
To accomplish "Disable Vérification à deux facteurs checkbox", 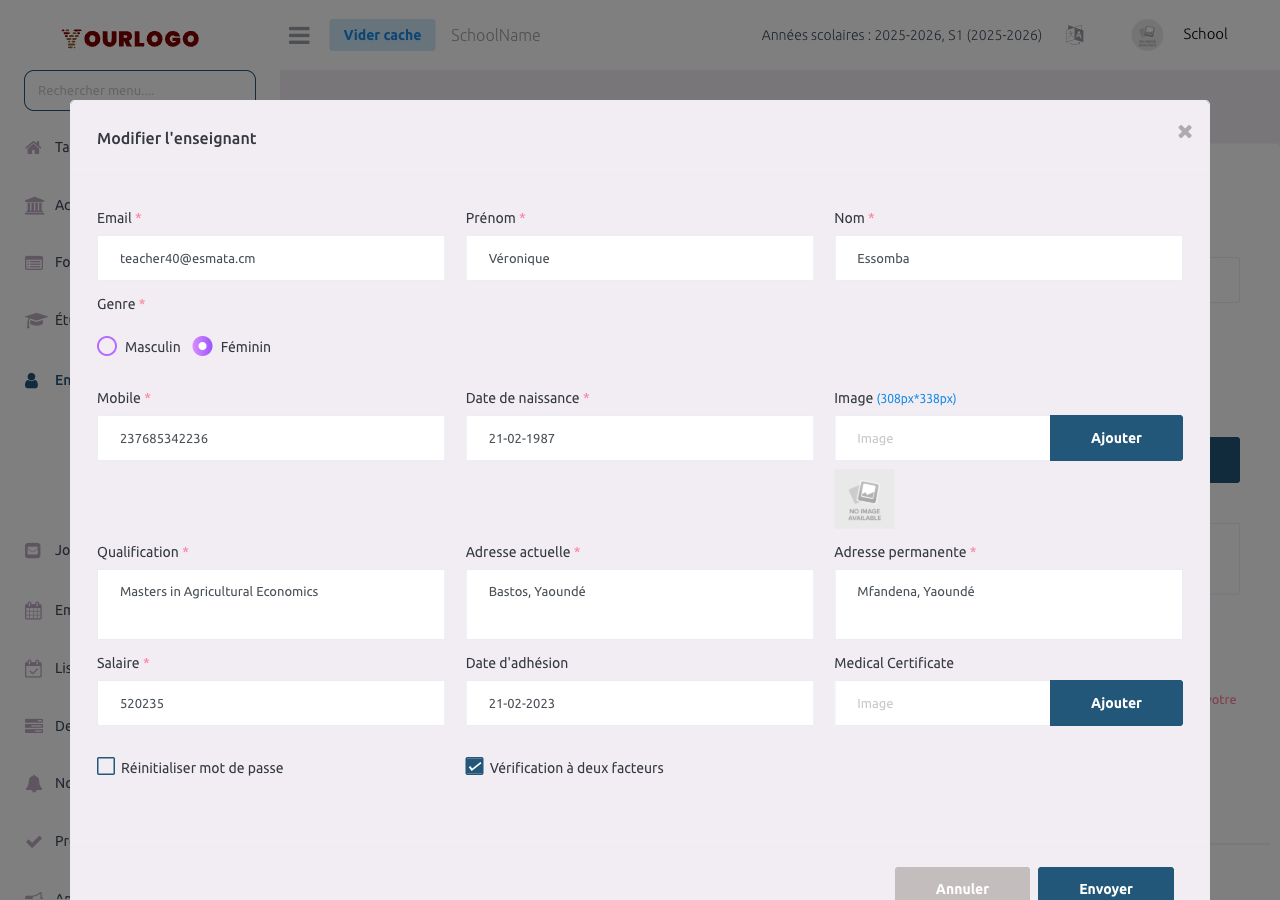I will point(475,766).
